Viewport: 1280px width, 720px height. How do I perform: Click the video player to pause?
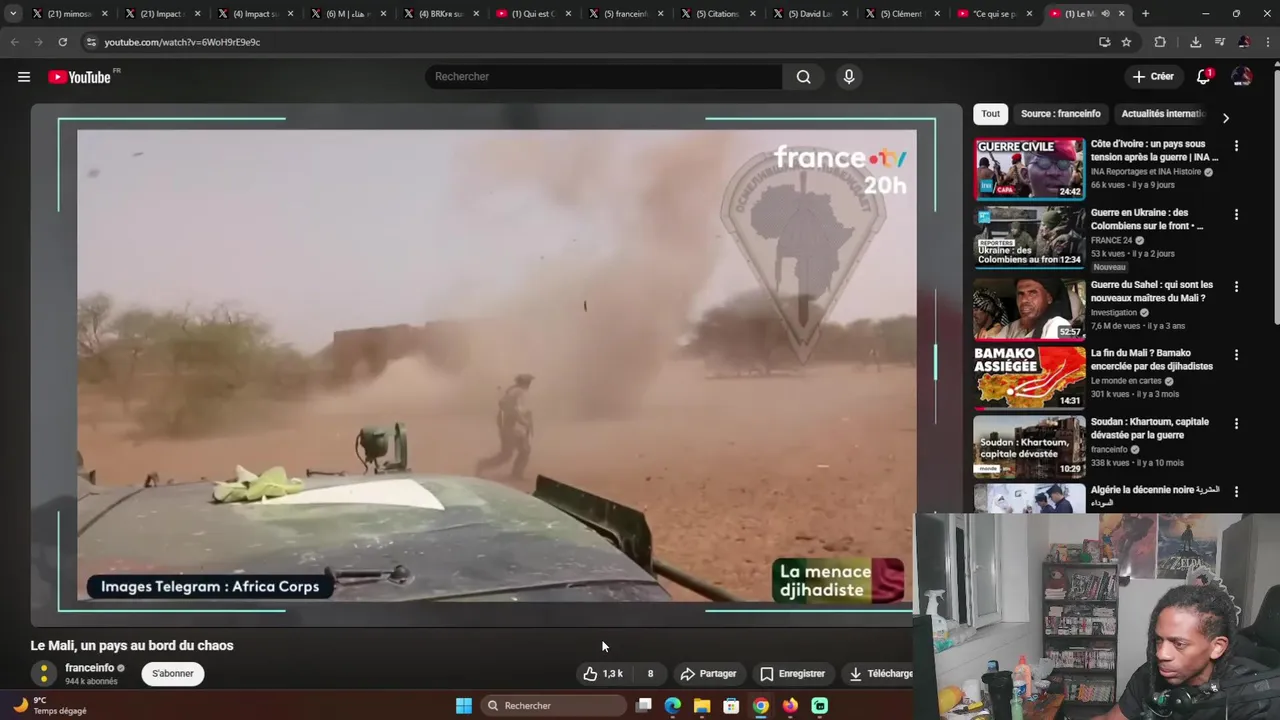tap(496, 365)
